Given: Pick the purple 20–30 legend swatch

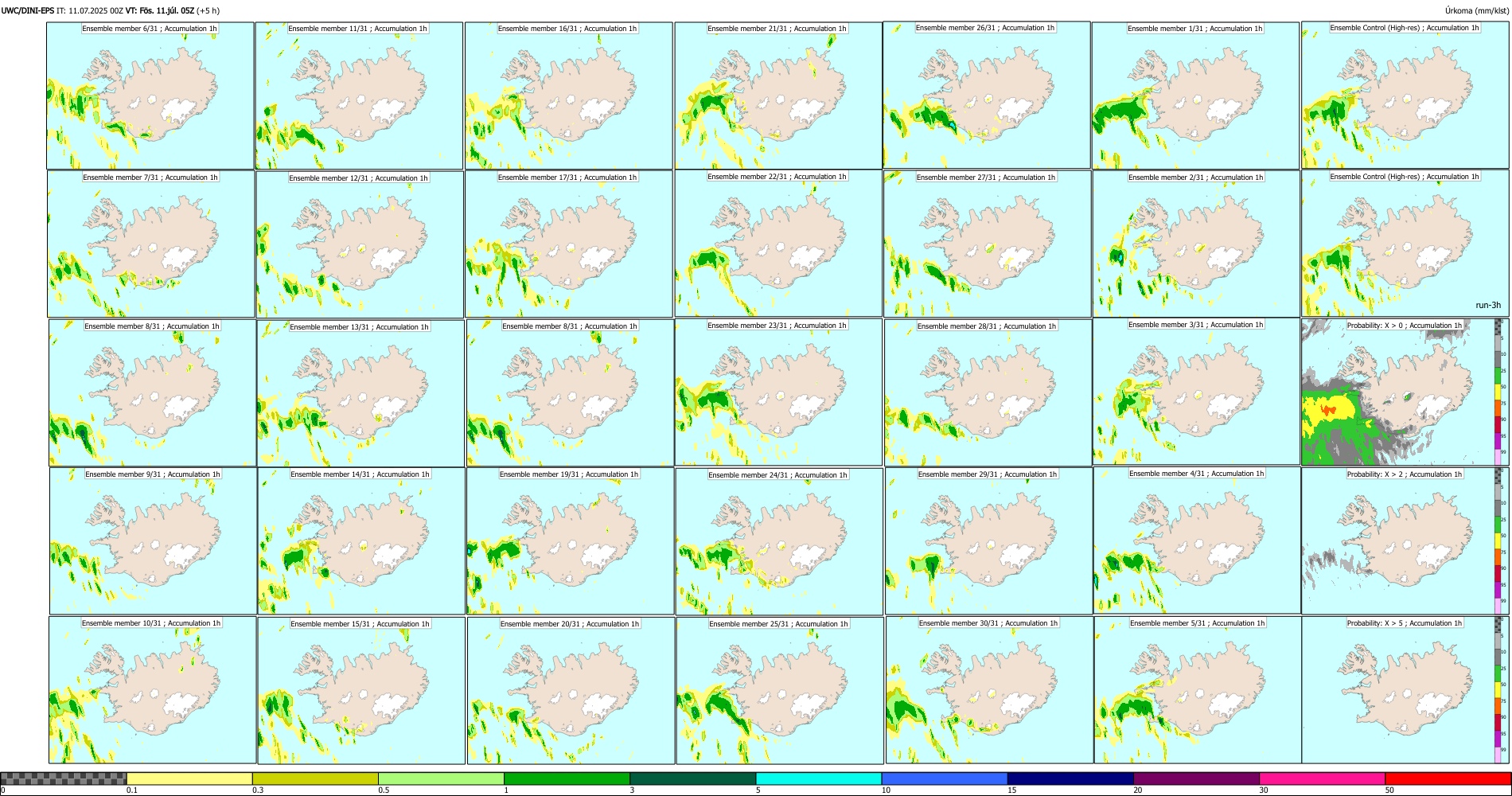Looking at the screenshot, I should coord(1196,778).
